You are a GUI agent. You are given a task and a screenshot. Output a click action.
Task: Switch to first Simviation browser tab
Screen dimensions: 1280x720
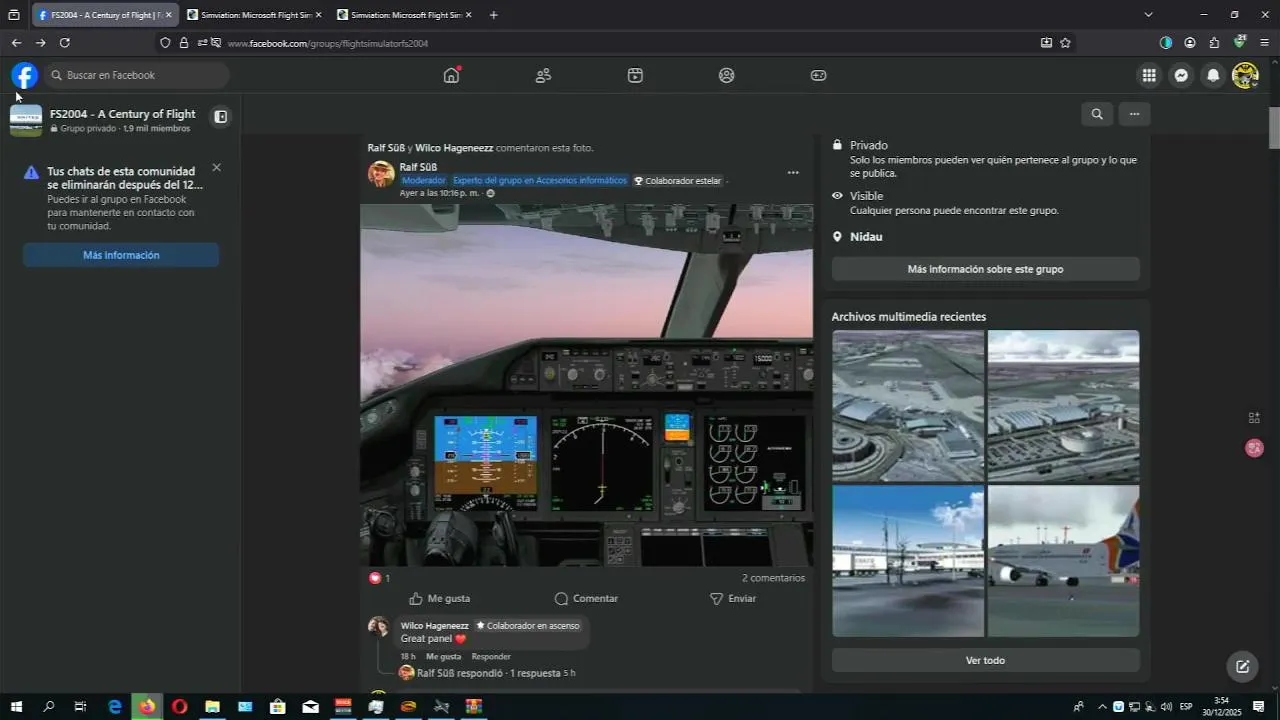coord(255,15)
